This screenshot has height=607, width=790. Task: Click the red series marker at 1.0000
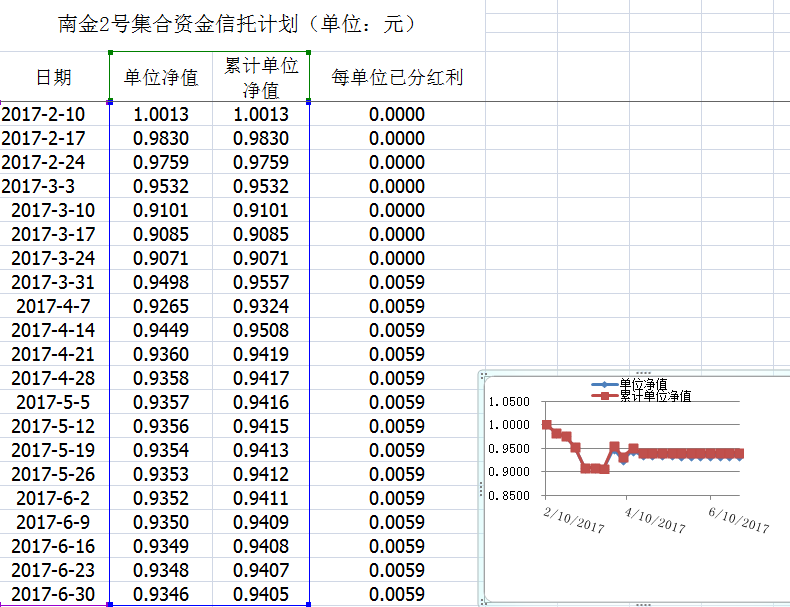click(546, 425)
